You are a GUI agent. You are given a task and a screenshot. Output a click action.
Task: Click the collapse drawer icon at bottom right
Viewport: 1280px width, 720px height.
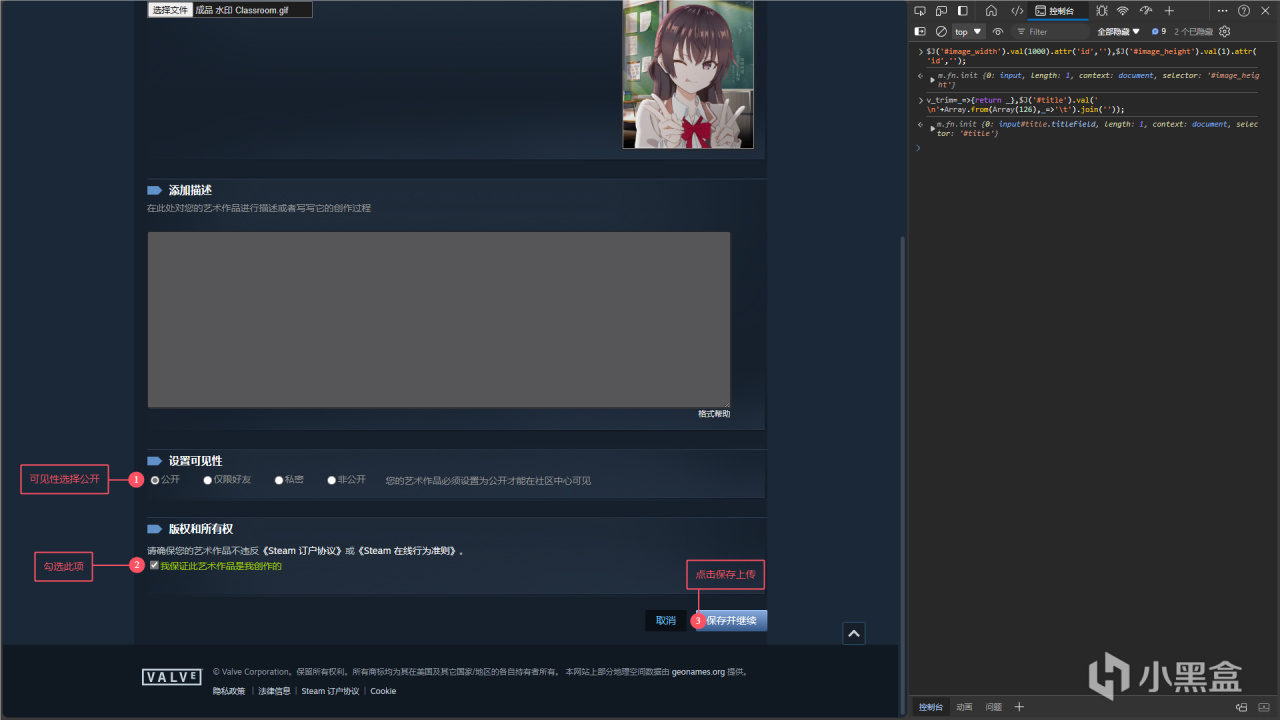[1264, 707]
